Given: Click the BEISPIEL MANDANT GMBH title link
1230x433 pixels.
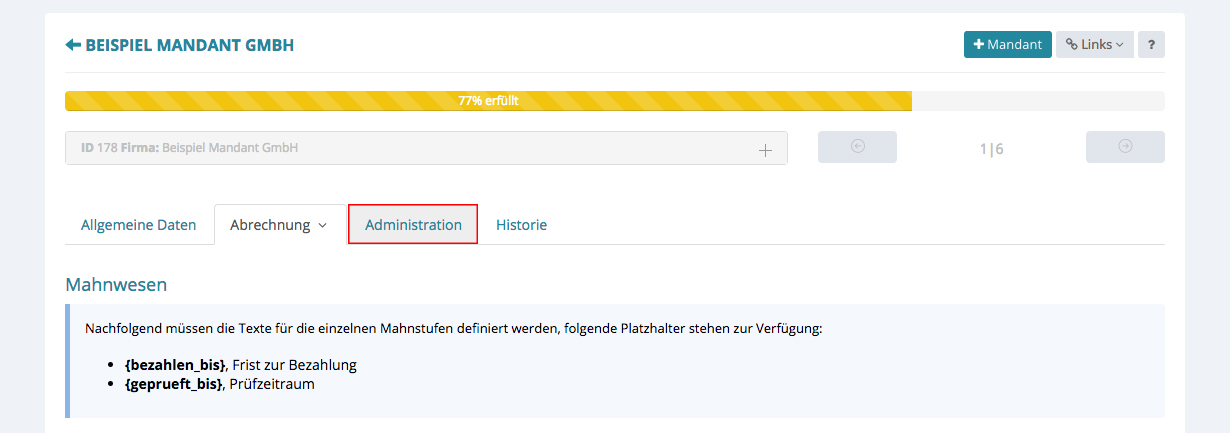Looking at the screenshot, I should coord(190,45).
